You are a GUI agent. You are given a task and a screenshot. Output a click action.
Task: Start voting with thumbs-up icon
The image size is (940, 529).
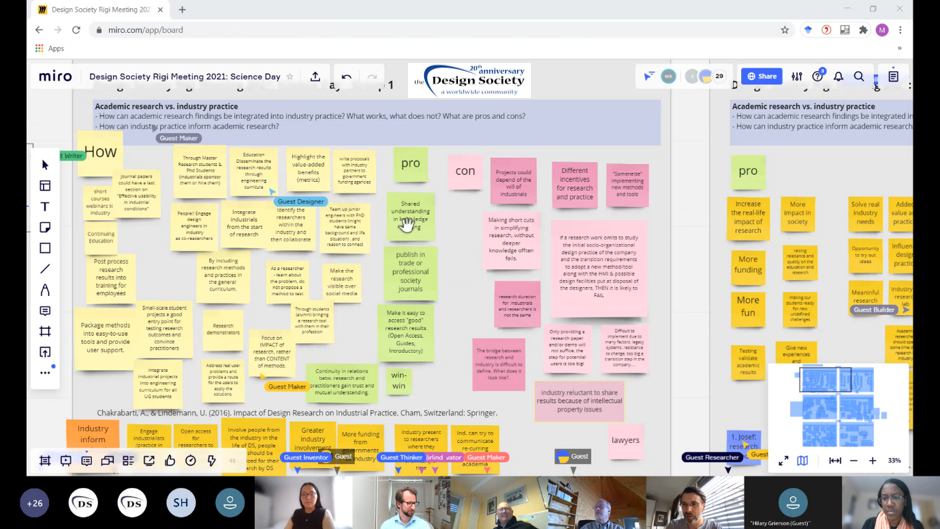[x=170, y=461]
